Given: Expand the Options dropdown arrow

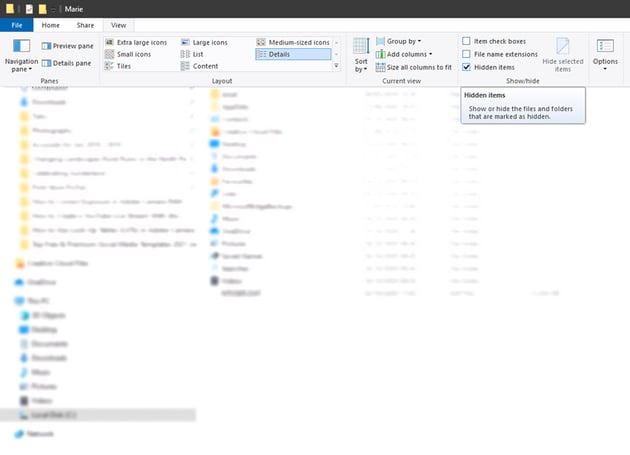Looking at the screenshot, I should [605, 69].
